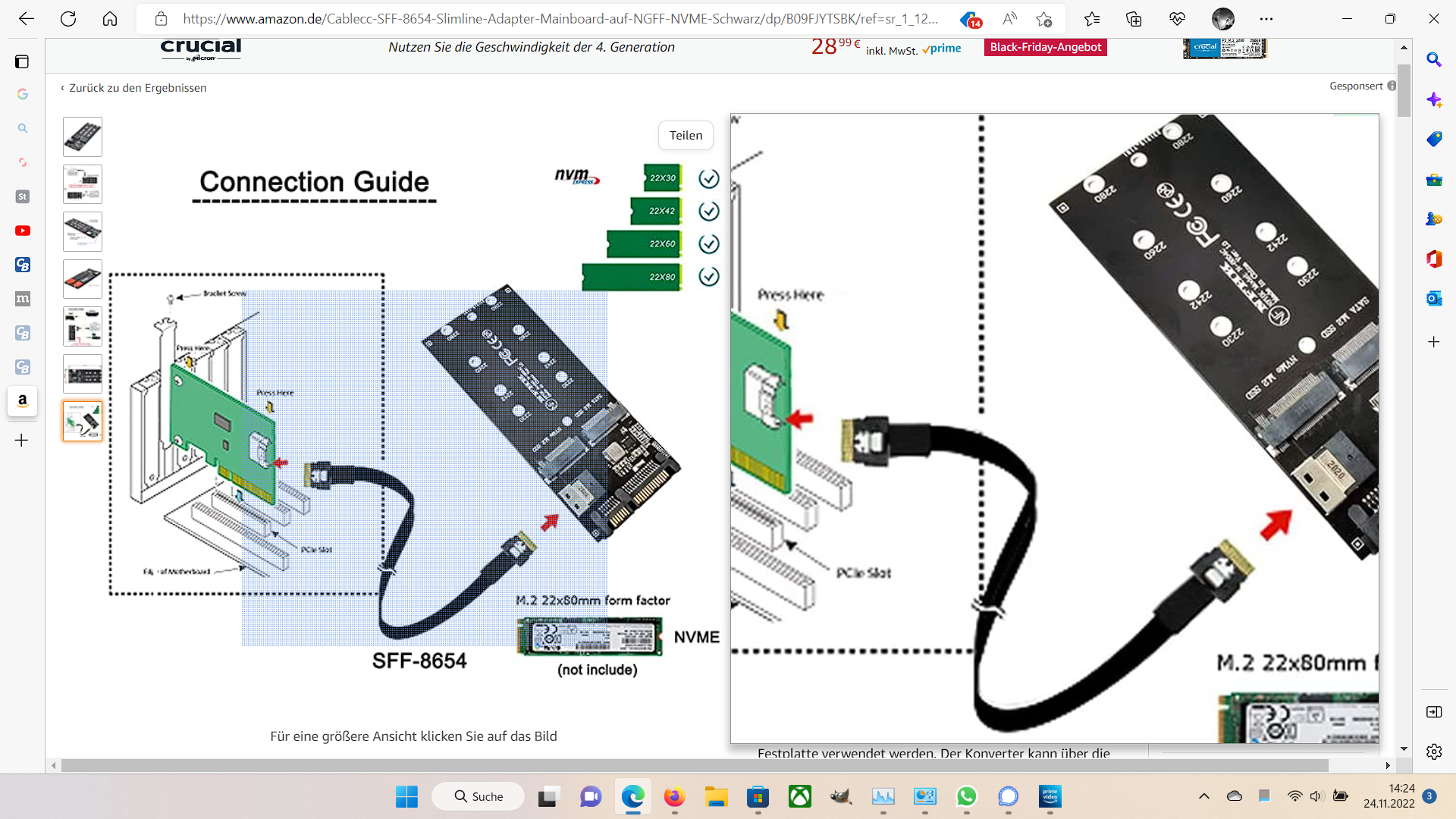Open the Collections panel
The width and height of the screenshot is (1456, 819).
click(1134, 19)
